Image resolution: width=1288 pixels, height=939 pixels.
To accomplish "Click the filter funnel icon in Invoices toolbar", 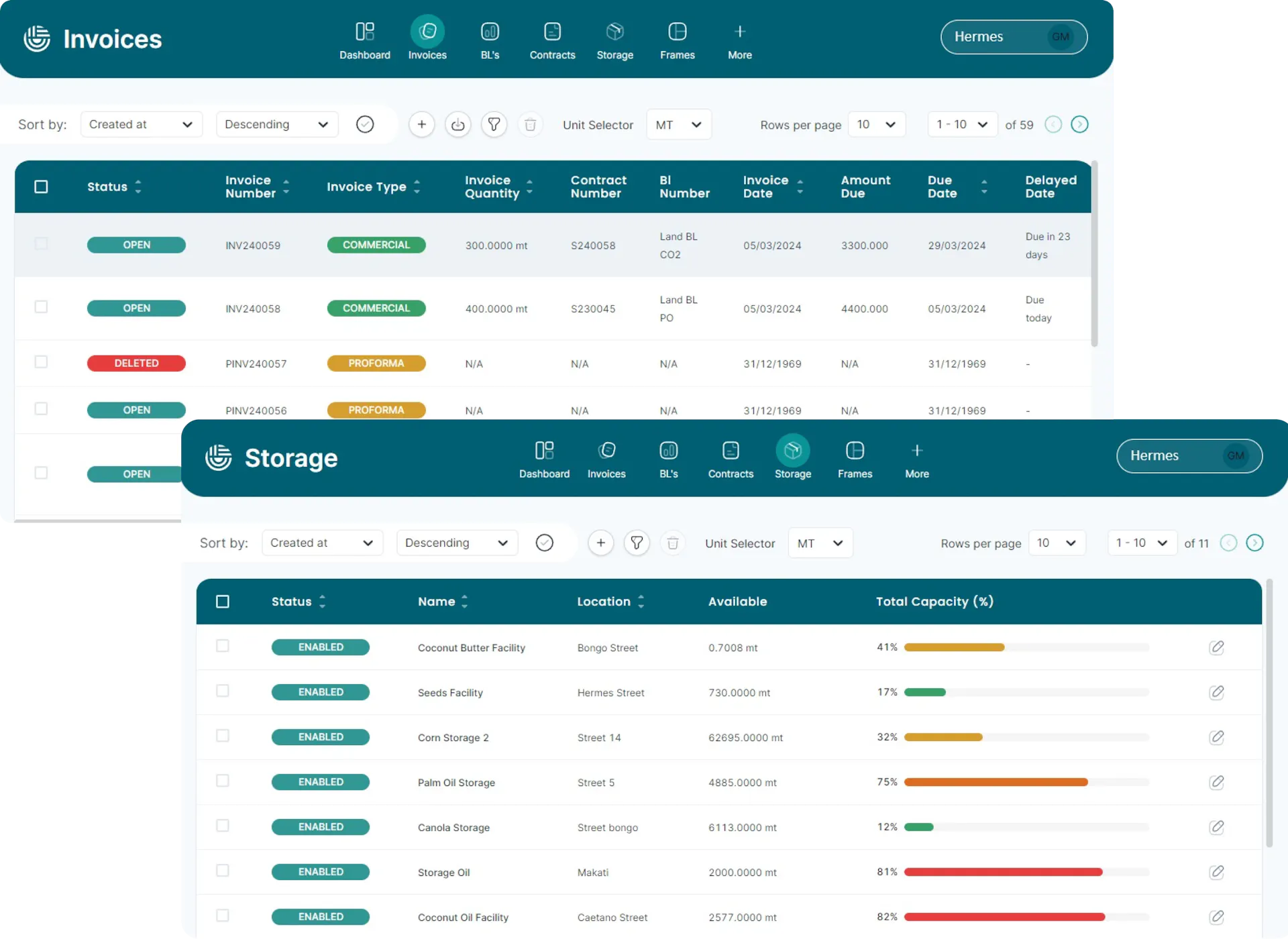I will 494,125.
